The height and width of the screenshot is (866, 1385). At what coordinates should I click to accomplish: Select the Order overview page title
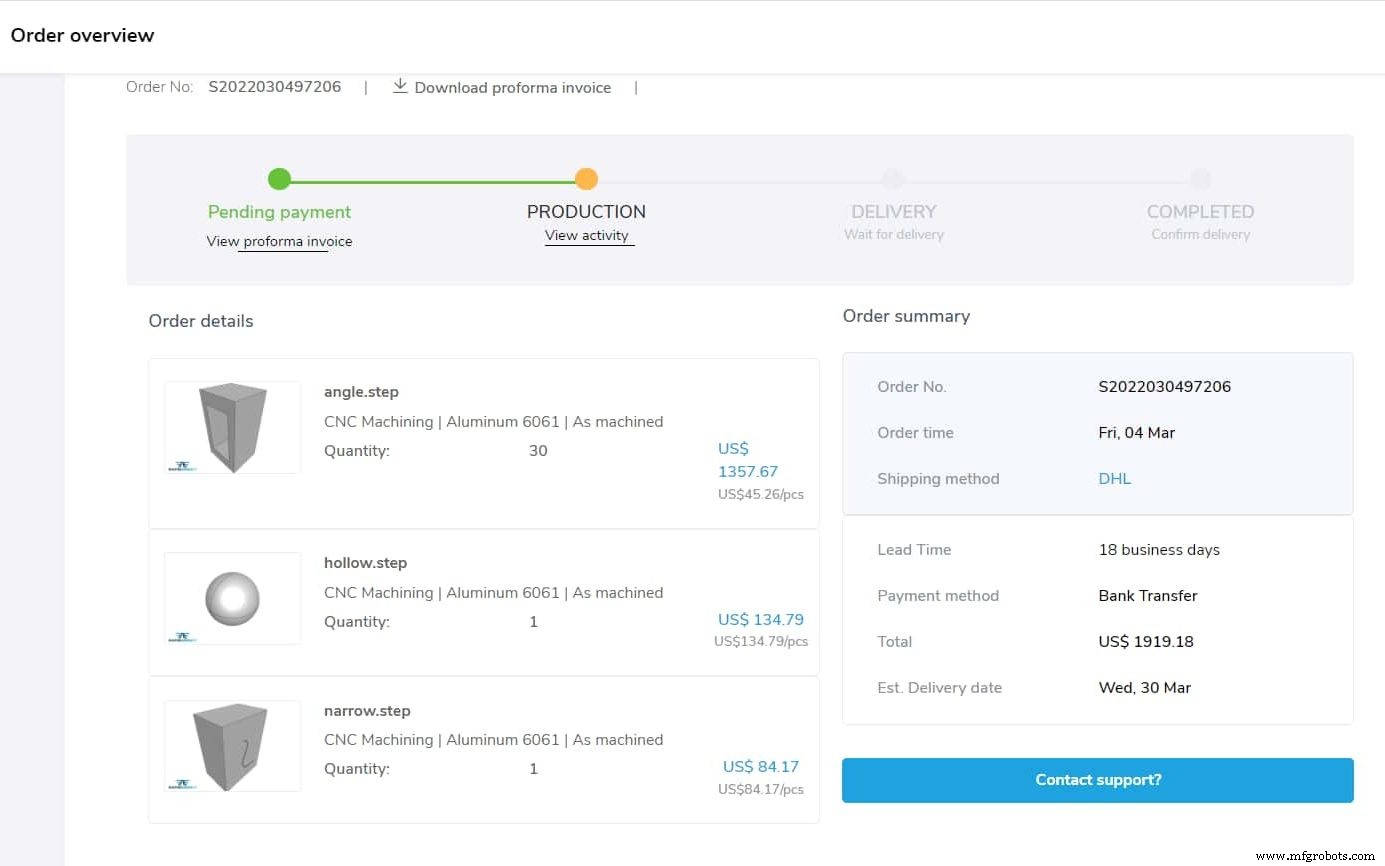point(82,35)
